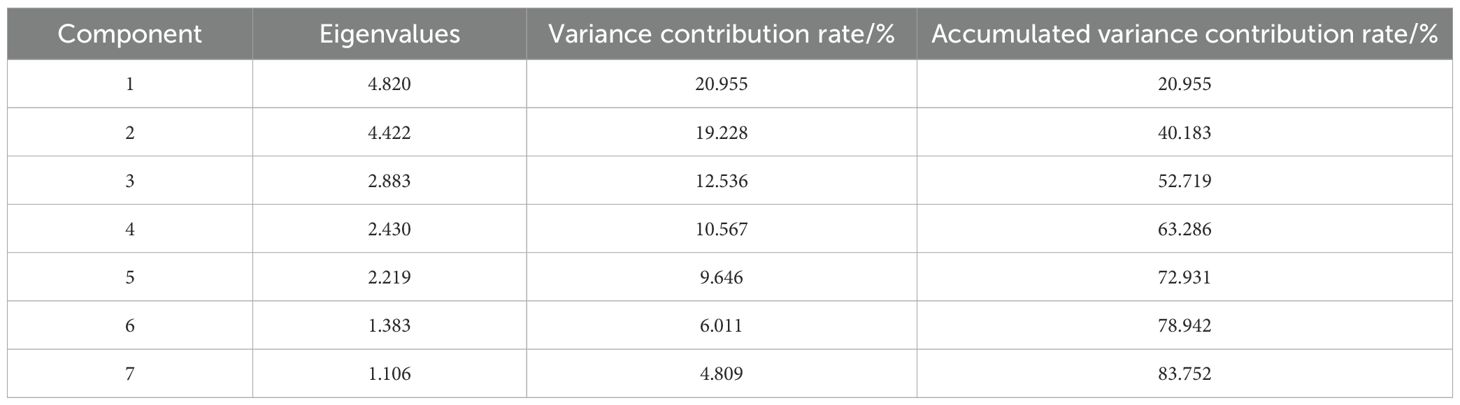The height and width of the screenshot is (405, 1460).
Task: Click the 4.809 variance cell
Action: point(721,372)
